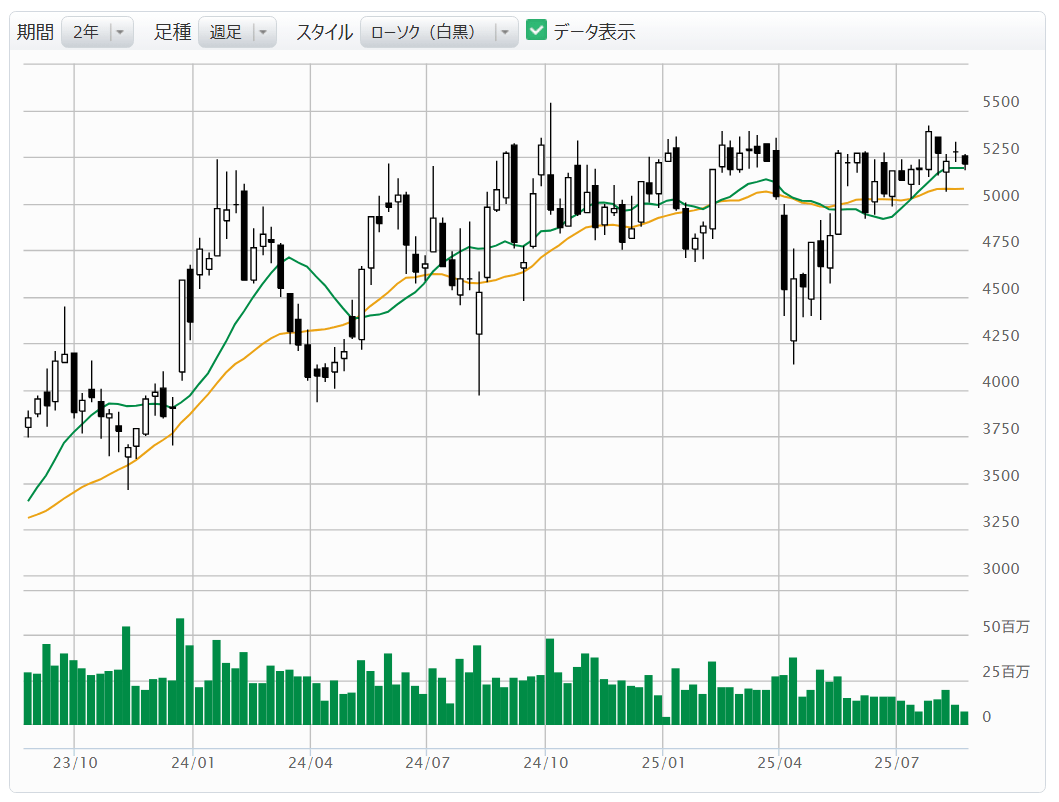Click the 3000 price axis label
The width and height of the screenshot is (1059, 802).
(1001, 569)
